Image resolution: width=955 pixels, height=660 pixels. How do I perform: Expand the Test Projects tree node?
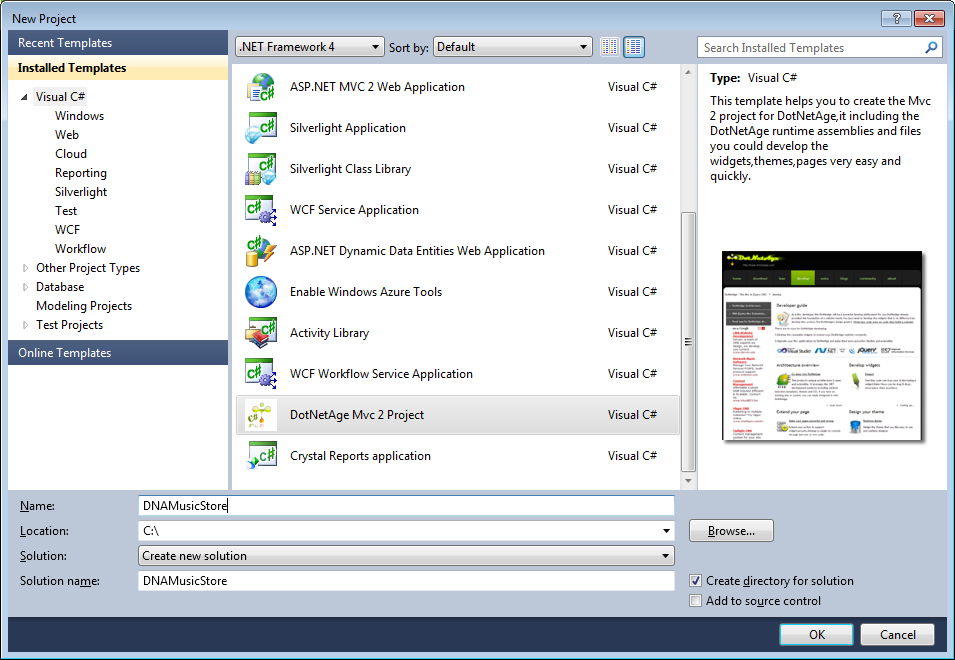pos(25,325)
